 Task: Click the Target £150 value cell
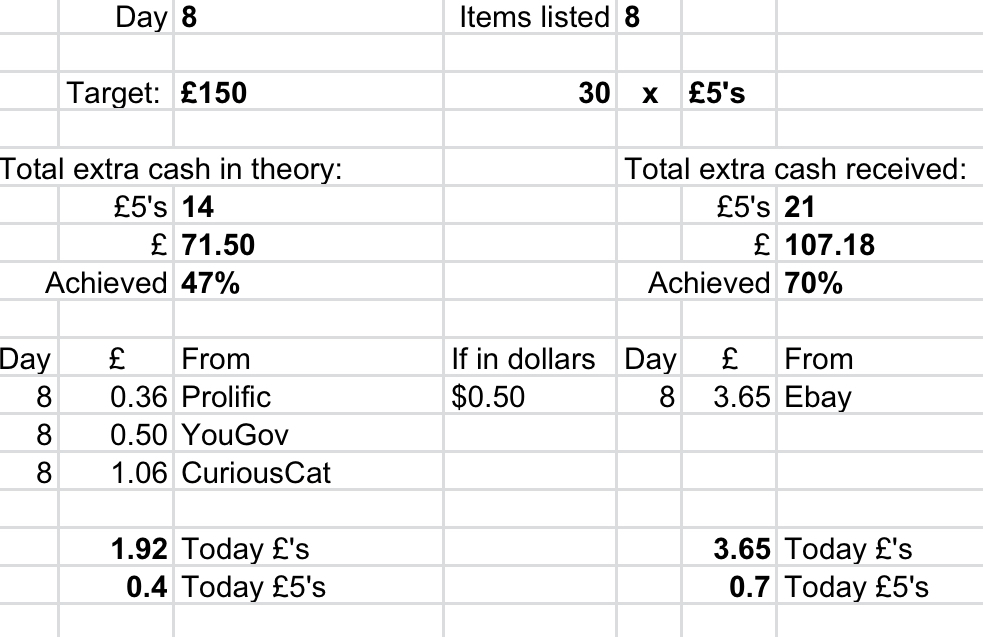pyautogui.click(x=213, y=93)
